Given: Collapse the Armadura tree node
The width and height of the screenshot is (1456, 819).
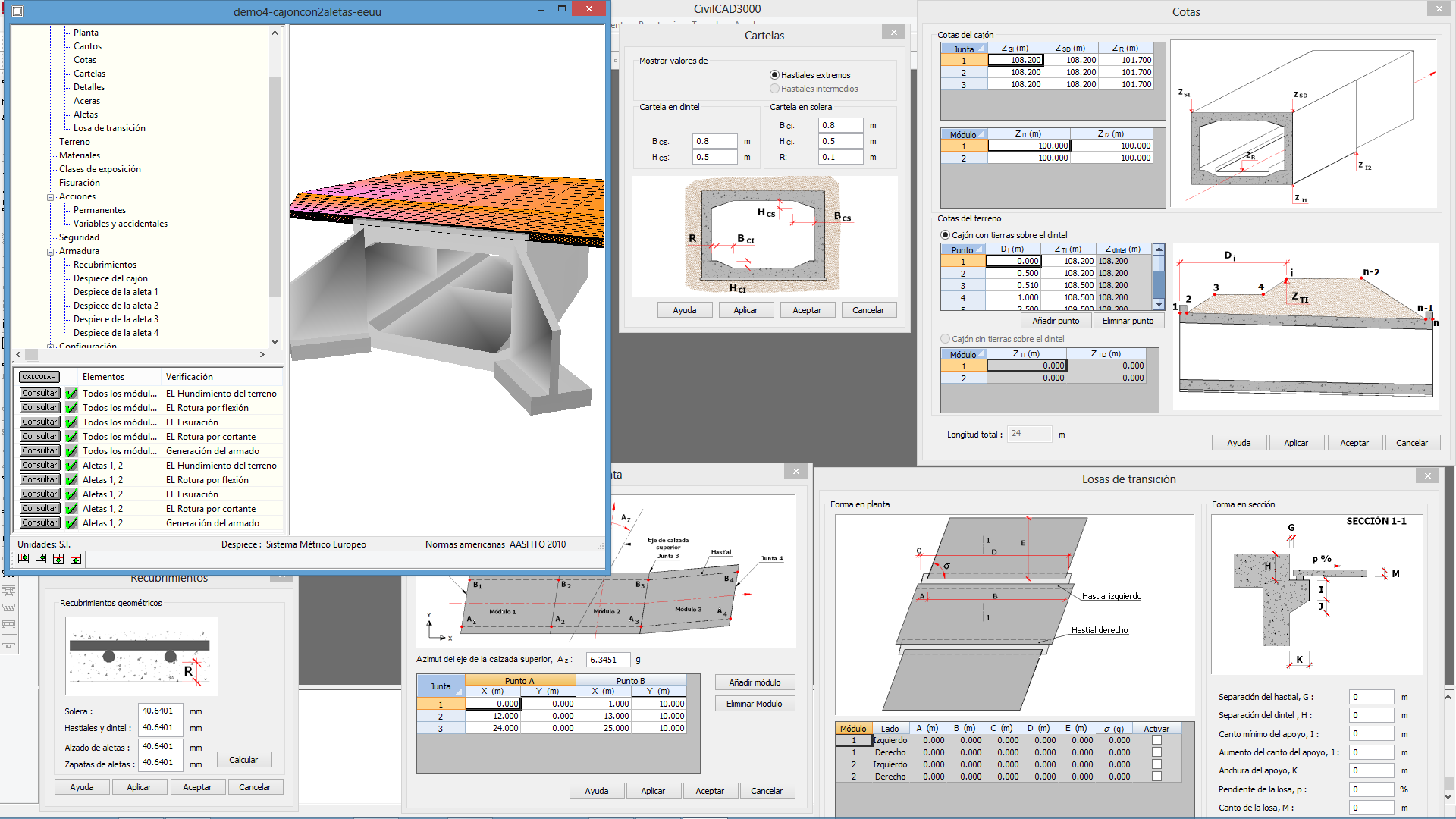Looking at the screenshot, I should pyautogui.click(x=52, y=252).
